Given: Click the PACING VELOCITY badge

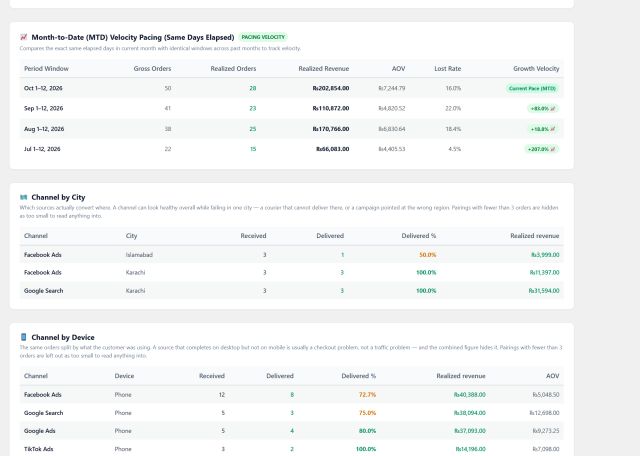Looking at the screenshot, I should coord(263,37).
